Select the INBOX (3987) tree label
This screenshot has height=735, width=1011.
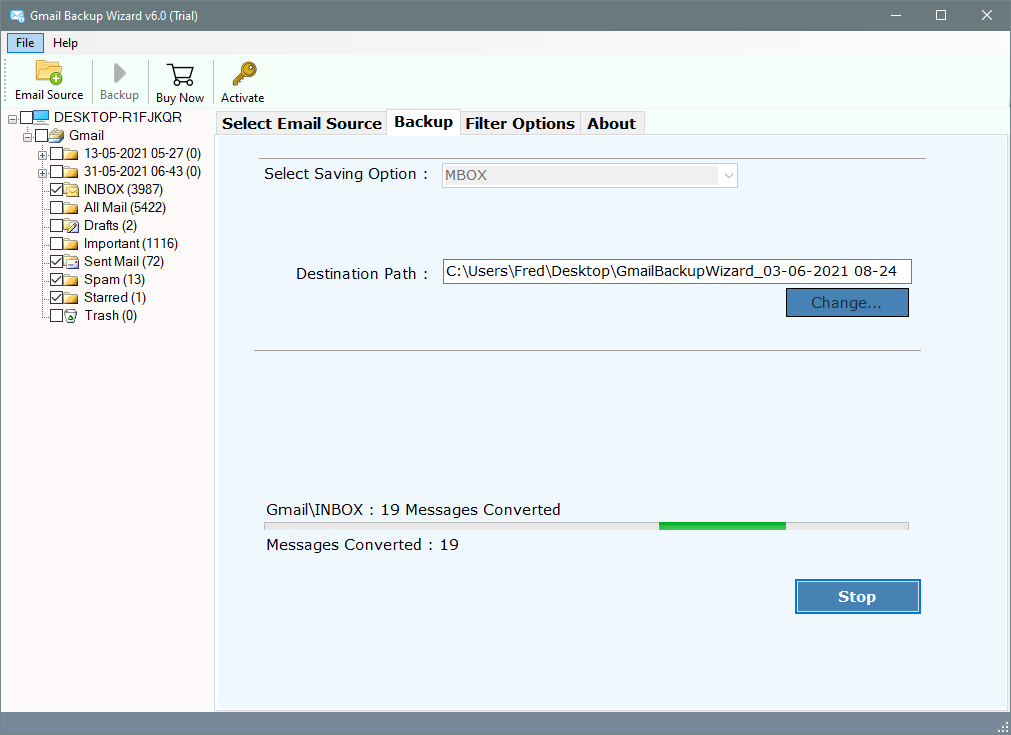[x=123, y=190]
